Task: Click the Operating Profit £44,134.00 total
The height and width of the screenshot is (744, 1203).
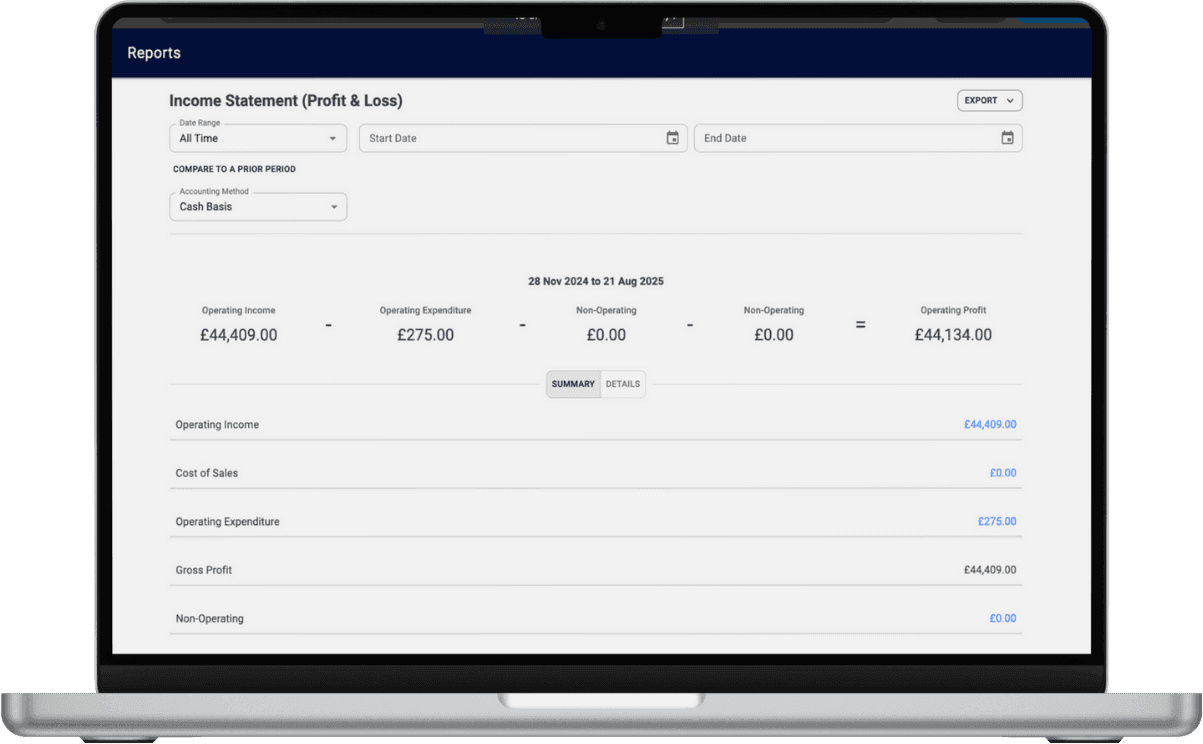Action: 953,335
